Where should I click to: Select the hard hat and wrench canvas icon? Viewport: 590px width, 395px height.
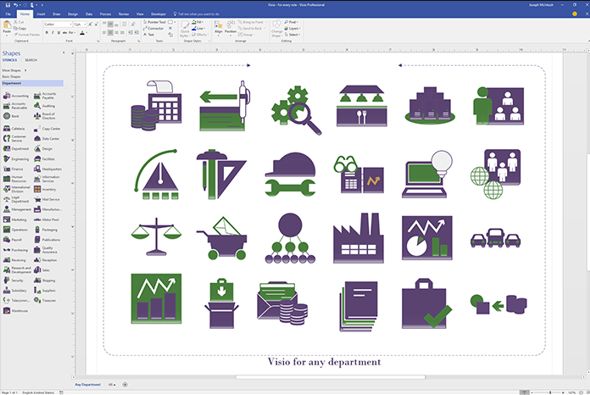pyautogui.click(x=290, y=174)
